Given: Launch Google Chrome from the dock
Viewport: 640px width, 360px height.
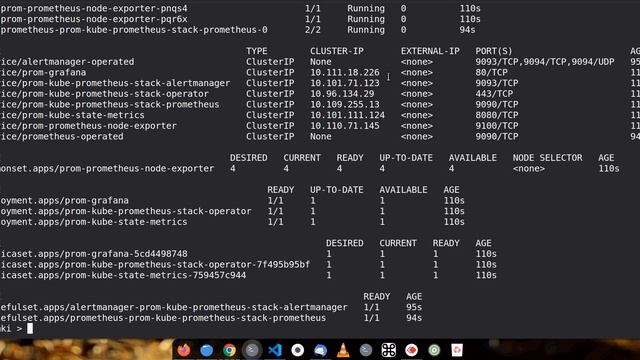Looking at the screenshot, I should [229, 350].
